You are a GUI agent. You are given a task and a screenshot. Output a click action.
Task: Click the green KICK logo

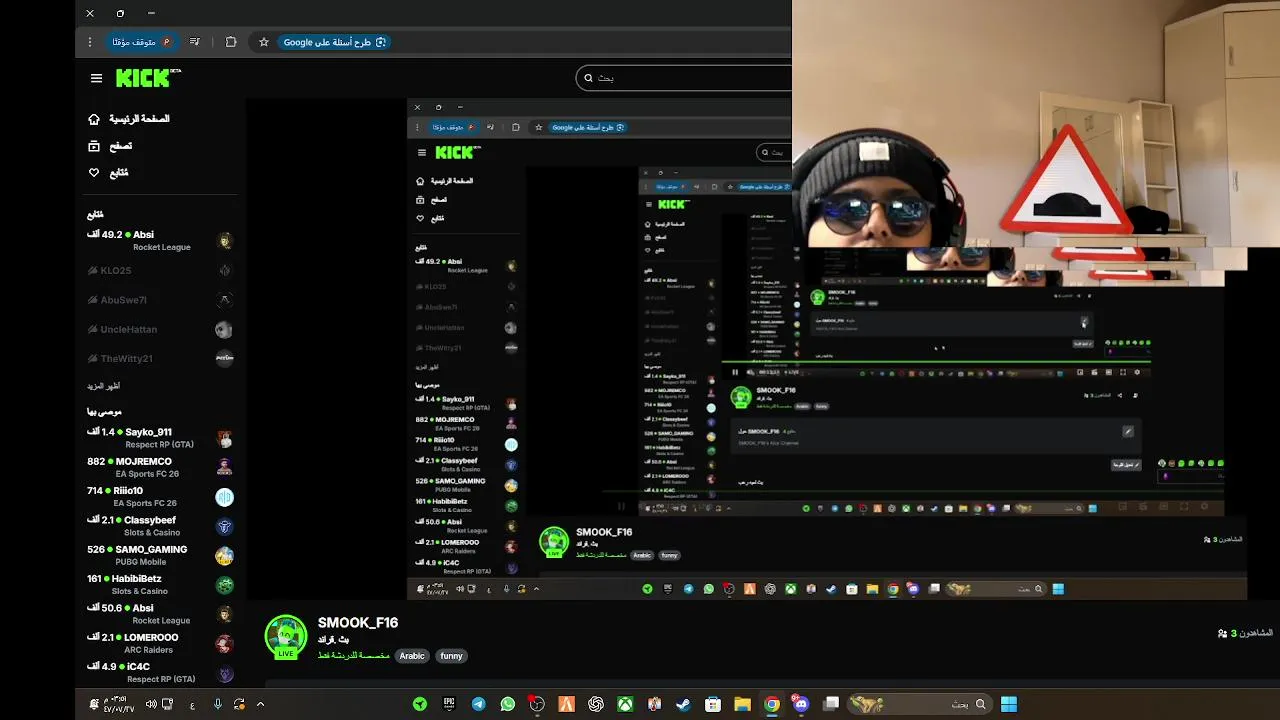coord(148,78)
